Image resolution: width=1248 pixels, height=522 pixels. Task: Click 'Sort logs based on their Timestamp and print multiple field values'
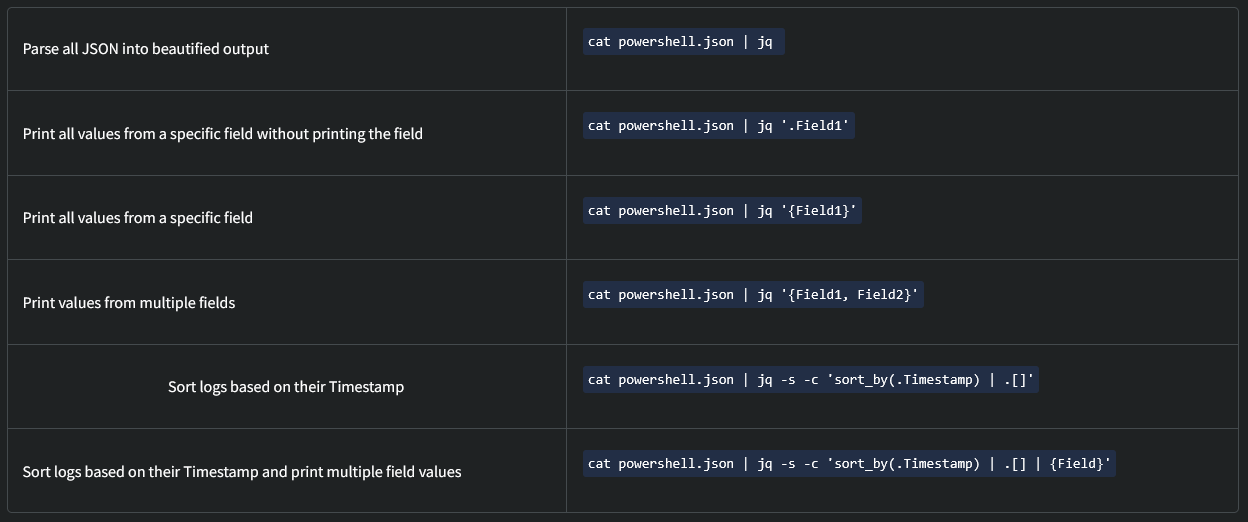click(242, 471)
